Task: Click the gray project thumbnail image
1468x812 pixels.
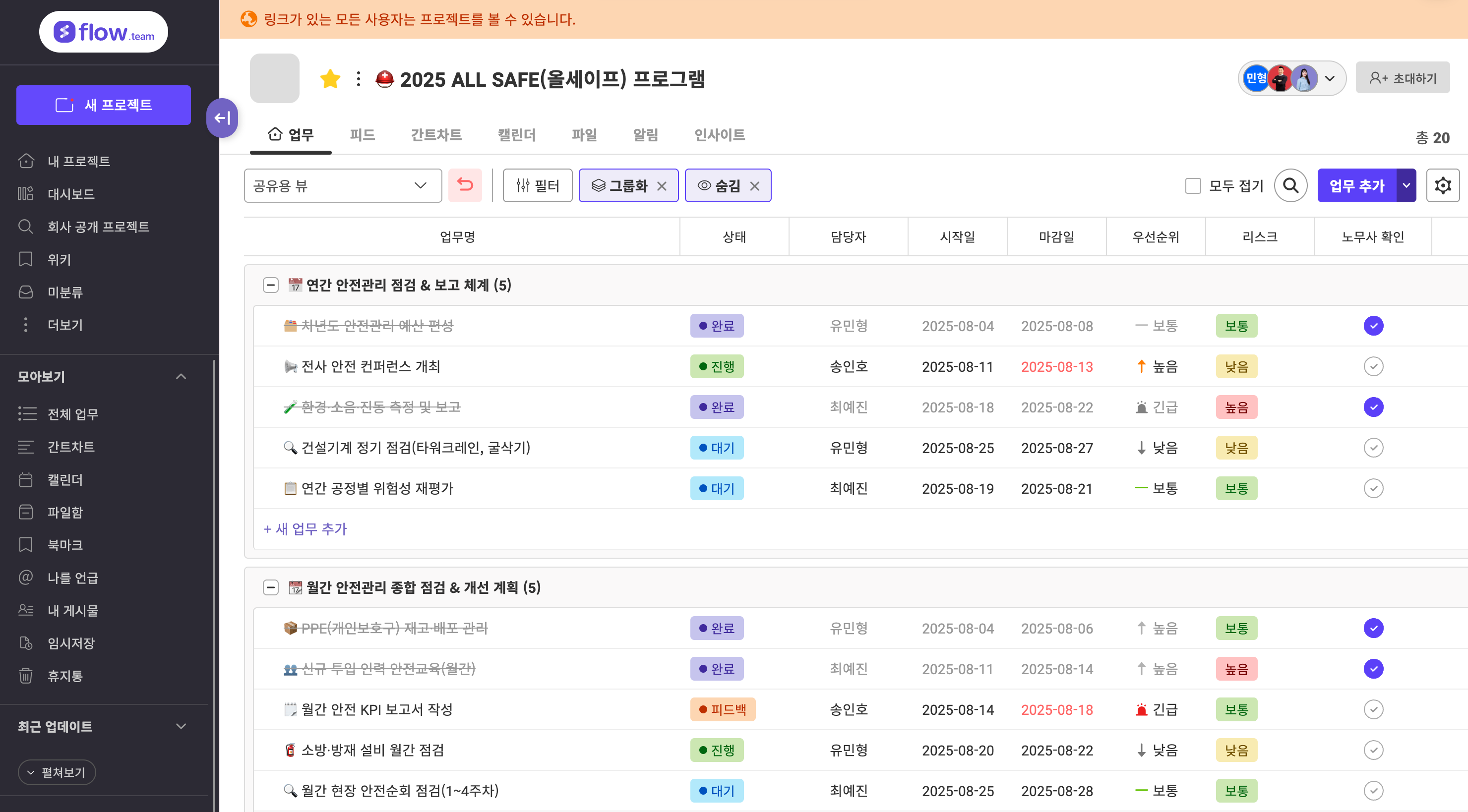Action: pos(275,79)
